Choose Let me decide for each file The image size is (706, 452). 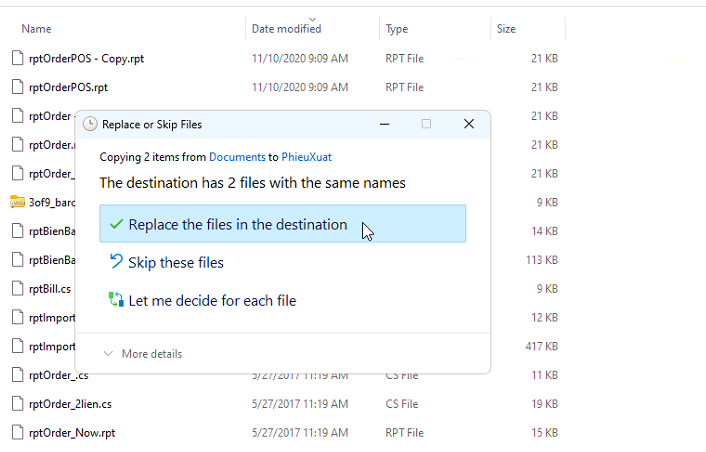[x=212, y=300]
